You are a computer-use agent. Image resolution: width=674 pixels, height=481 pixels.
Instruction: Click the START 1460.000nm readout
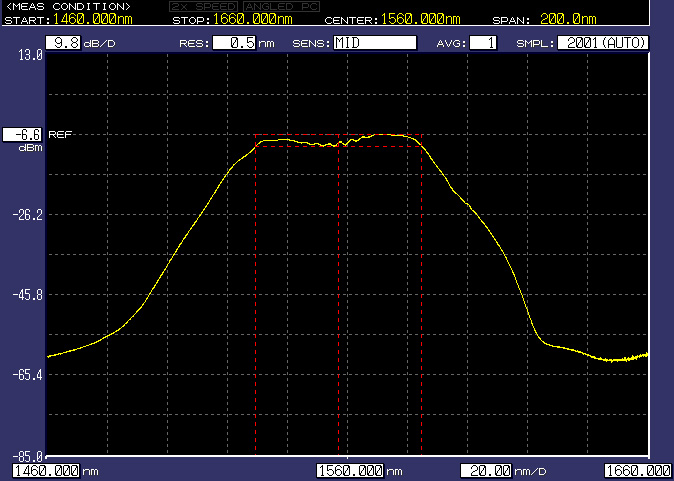(x=68, y=19)
